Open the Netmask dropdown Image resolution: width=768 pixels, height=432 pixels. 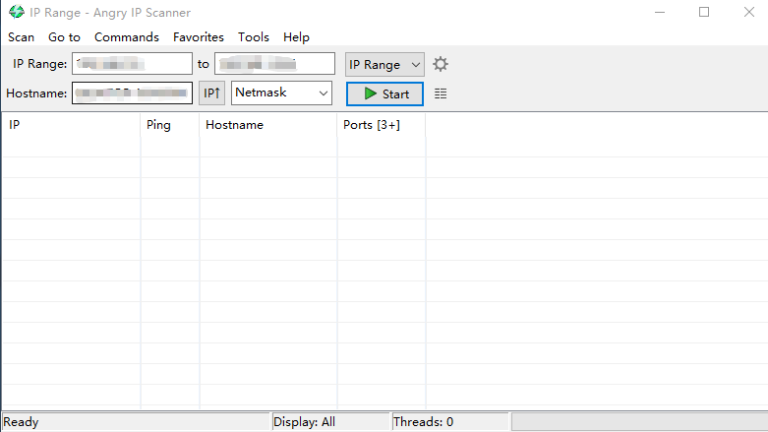(x=281, y=94)
